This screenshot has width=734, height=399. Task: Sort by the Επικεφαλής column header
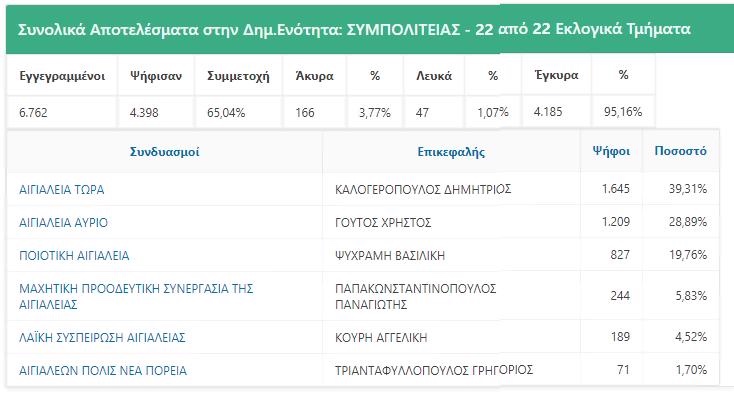(x=451, y=152)
